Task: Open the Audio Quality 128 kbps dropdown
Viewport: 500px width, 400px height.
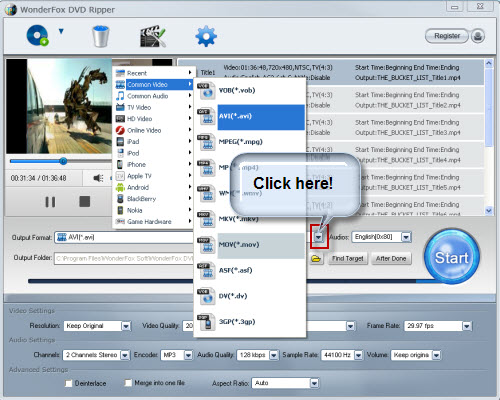Action: [x=274, y=355]
